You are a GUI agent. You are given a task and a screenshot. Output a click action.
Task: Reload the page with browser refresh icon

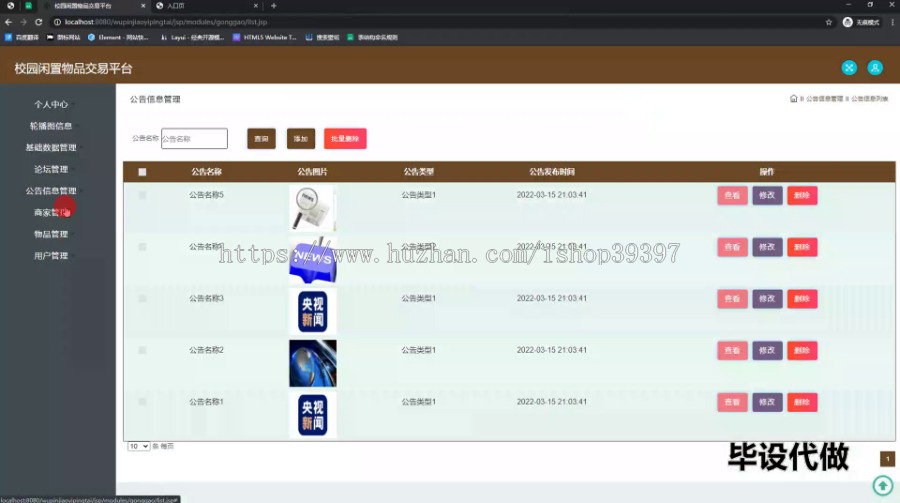[38, 22]
